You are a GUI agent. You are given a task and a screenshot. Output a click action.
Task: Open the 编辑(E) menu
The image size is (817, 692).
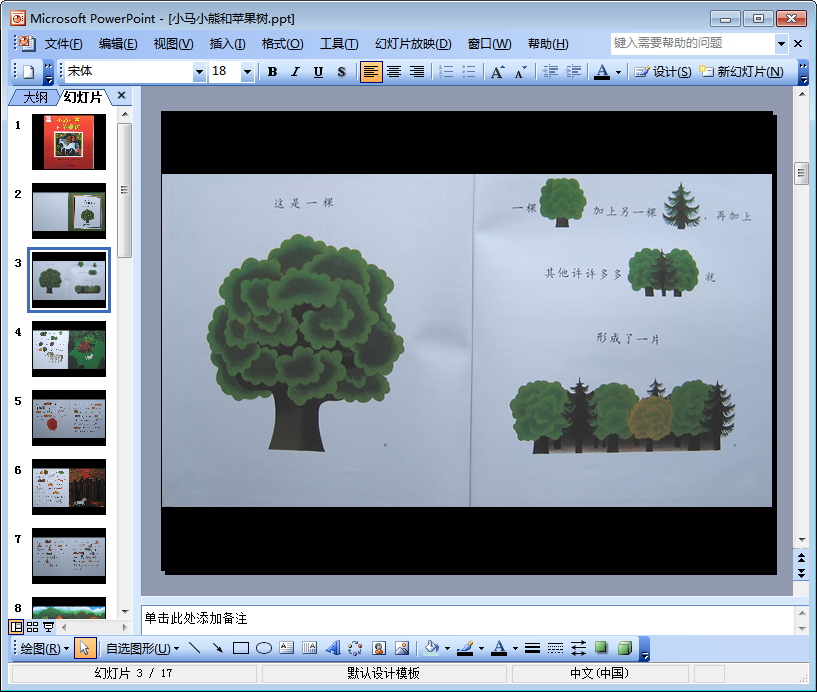point(118,44)
